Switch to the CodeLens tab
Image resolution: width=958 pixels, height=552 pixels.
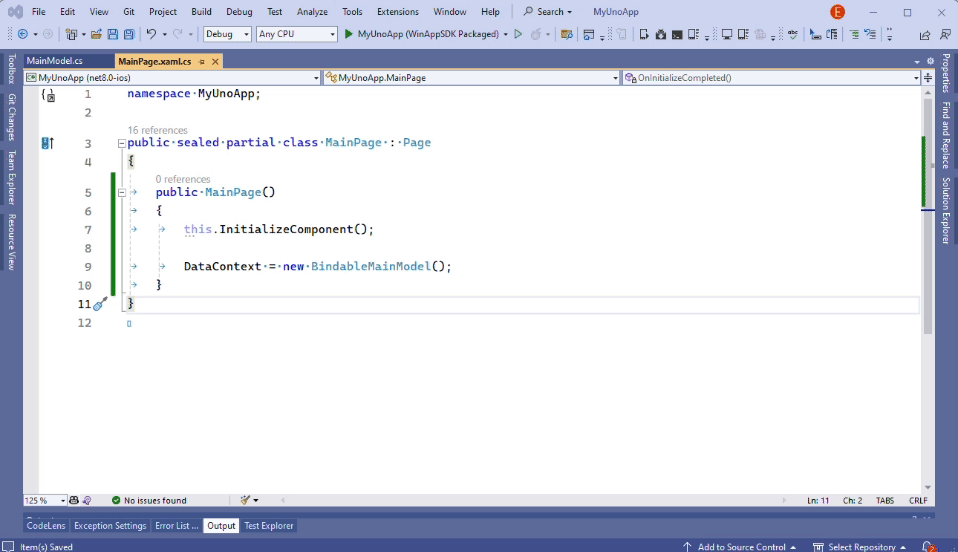46,526
